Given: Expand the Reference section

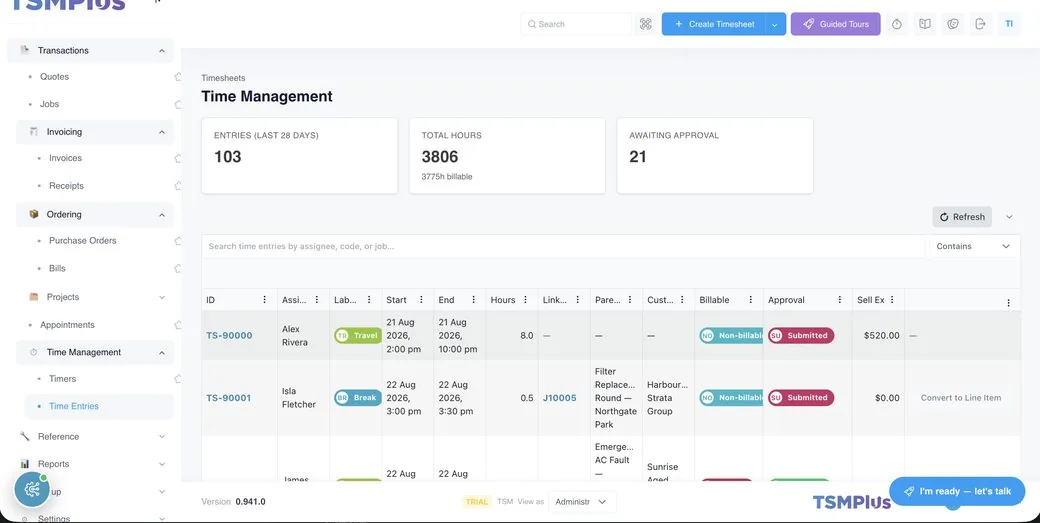Looking at the screenshot, I should click(162, 436).
